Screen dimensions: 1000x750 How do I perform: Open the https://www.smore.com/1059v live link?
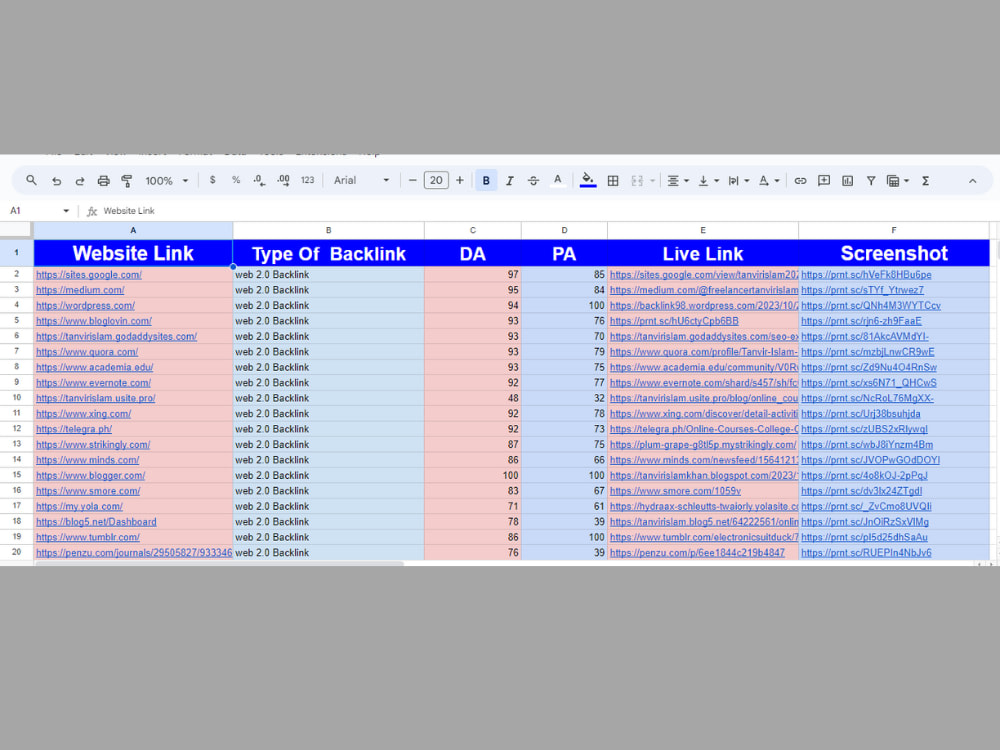click(x=675, y=491)
